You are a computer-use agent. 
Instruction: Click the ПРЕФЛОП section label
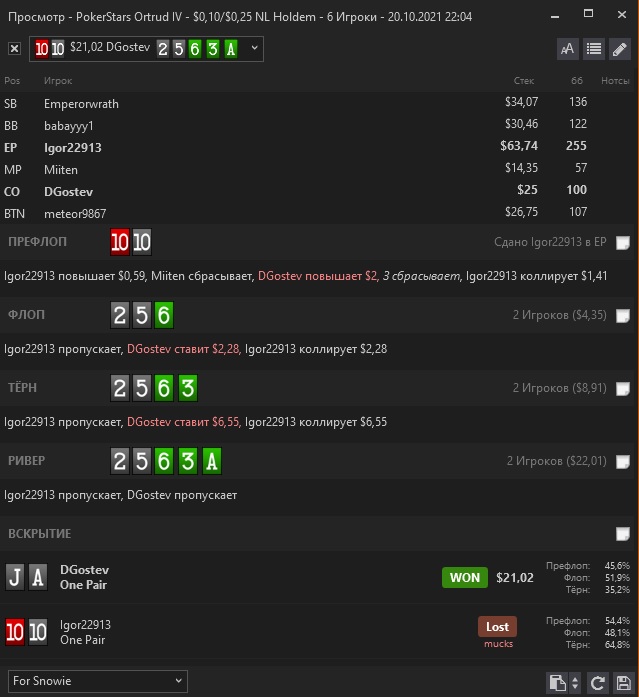pos(37,242)
